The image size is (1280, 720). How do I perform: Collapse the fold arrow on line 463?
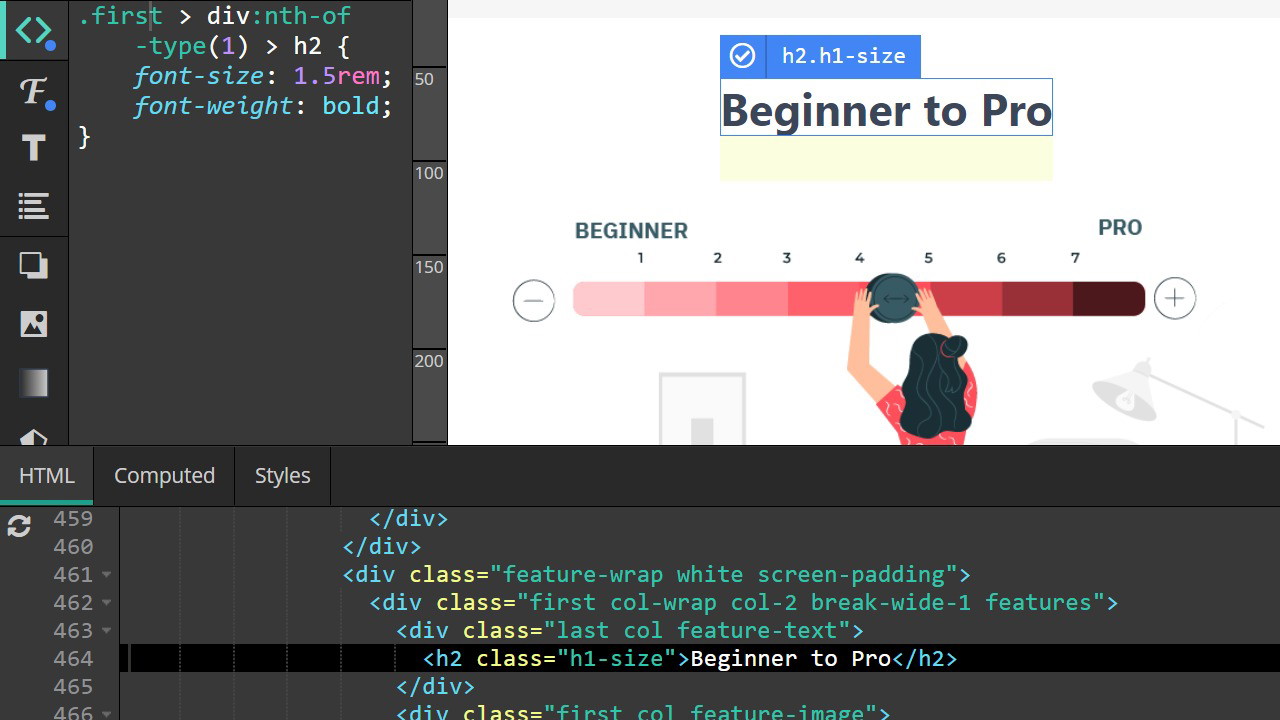(x=106, y=631)
